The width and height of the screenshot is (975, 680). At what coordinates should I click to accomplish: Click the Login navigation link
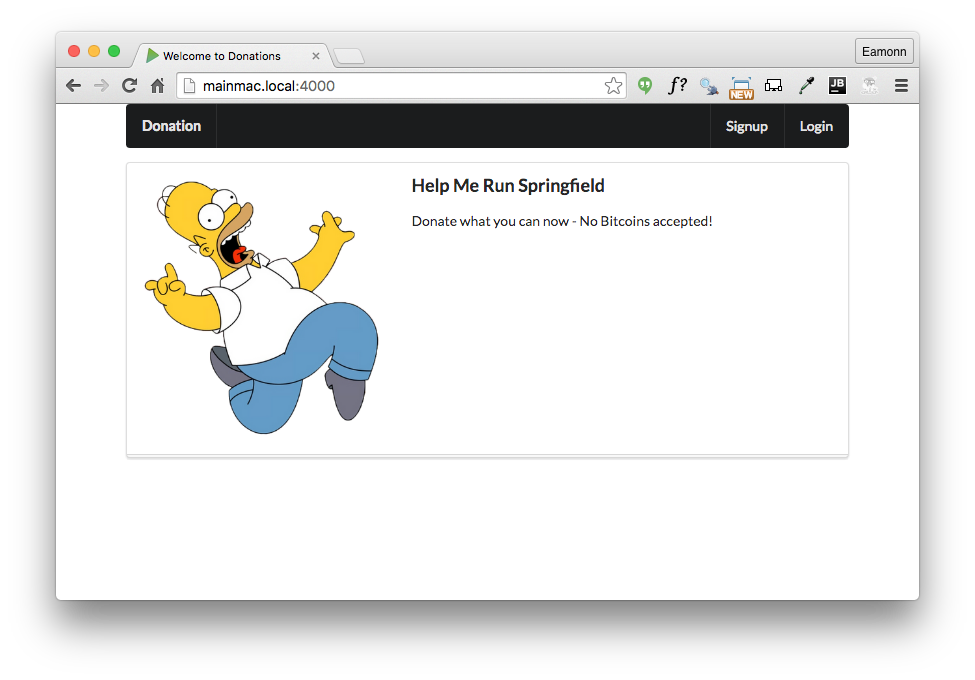816,126
